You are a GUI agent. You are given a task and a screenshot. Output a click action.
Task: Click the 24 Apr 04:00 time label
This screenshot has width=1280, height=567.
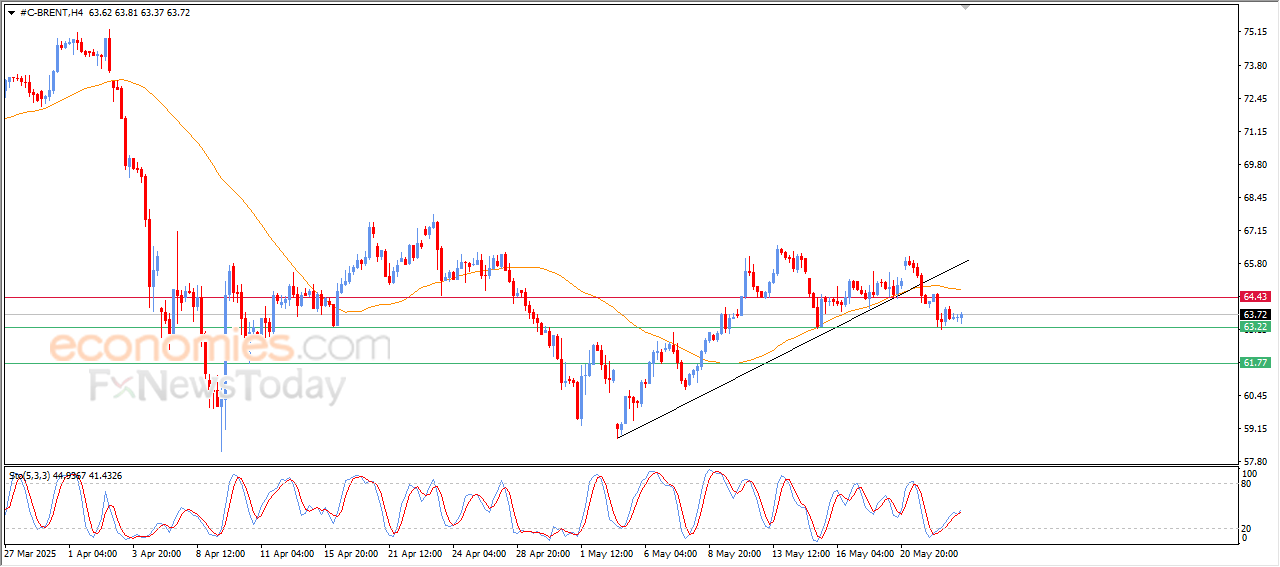[479, 553]
